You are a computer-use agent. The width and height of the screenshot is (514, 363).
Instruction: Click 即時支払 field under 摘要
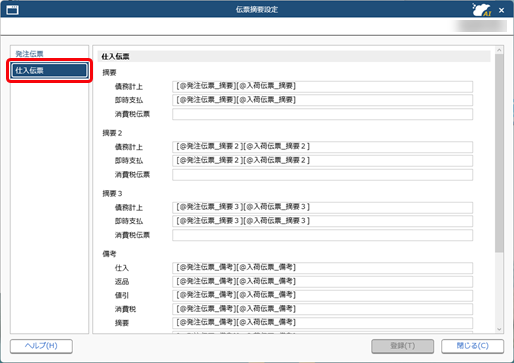pos(322,100)
